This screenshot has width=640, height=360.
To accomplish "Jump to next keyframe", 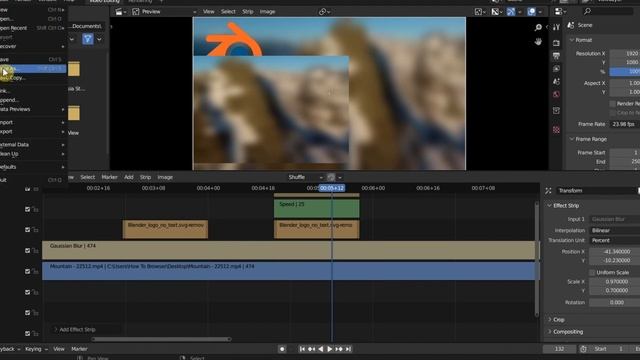I will 339,349.
